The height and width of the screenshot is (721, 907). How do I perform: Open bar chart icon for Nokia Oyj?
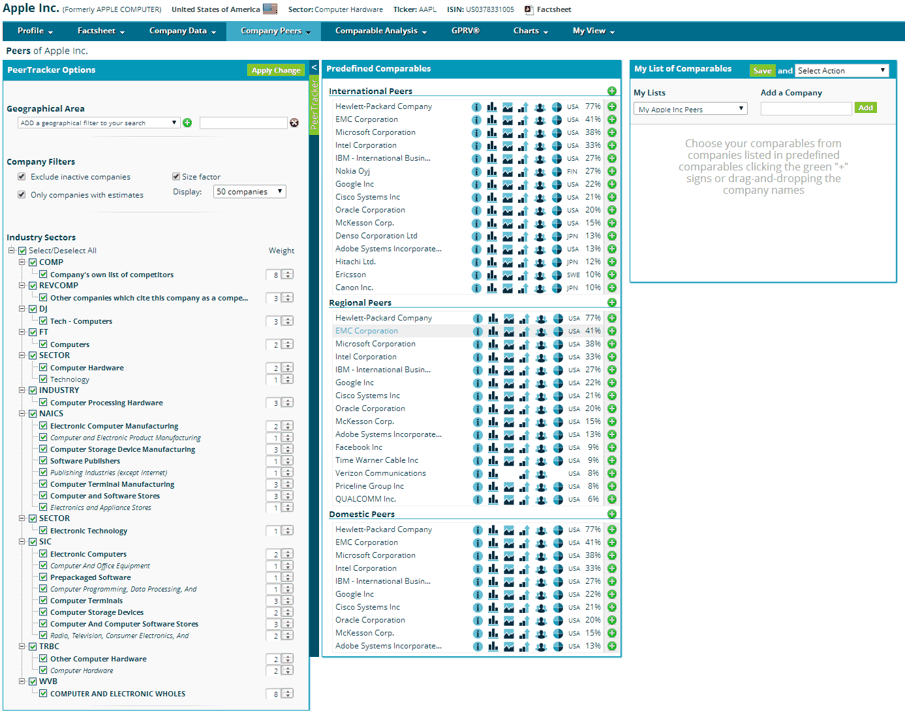(492, 171)
